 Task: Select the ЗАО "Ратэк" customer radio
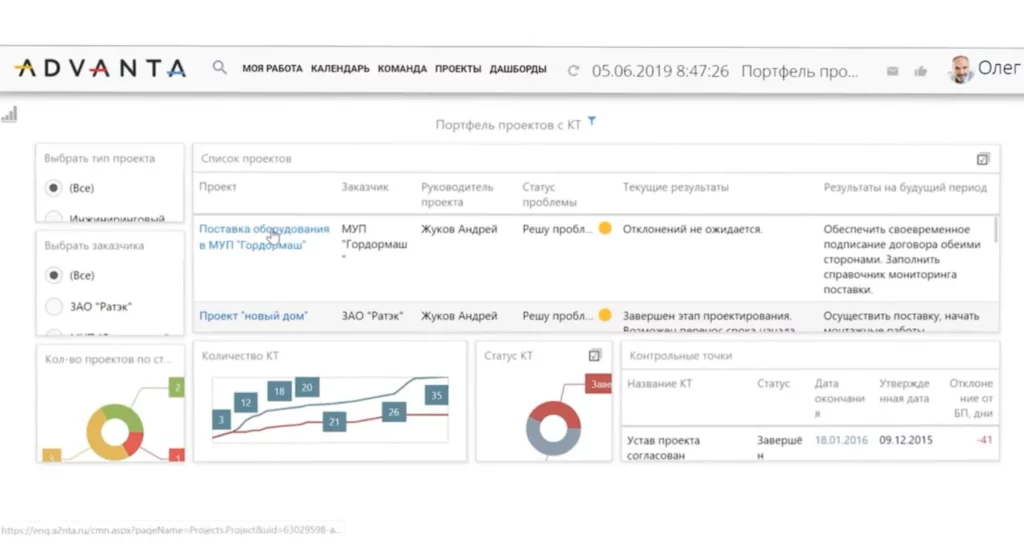(53, 306)
